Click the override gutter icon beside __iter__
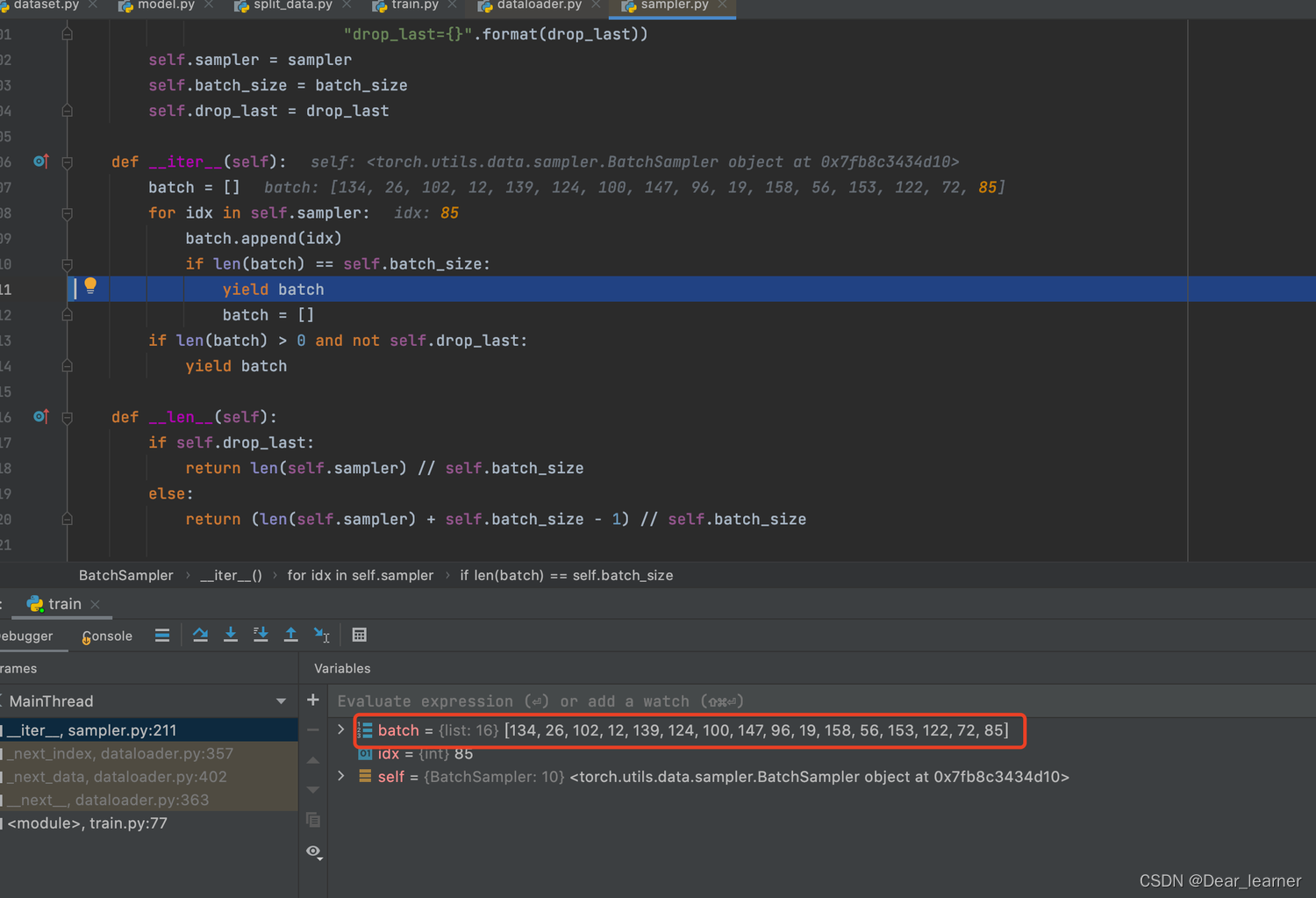Viewport: 1316px width, 898px height. pyautogui.click(x=40, y=161)
